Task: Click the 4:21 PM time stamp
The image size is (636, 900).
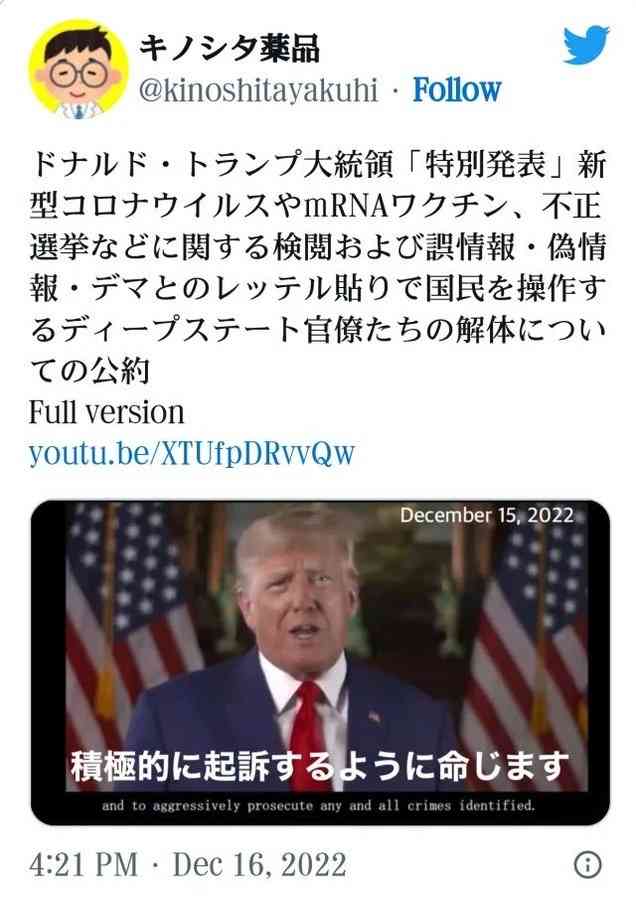Action: coord(84,864)
